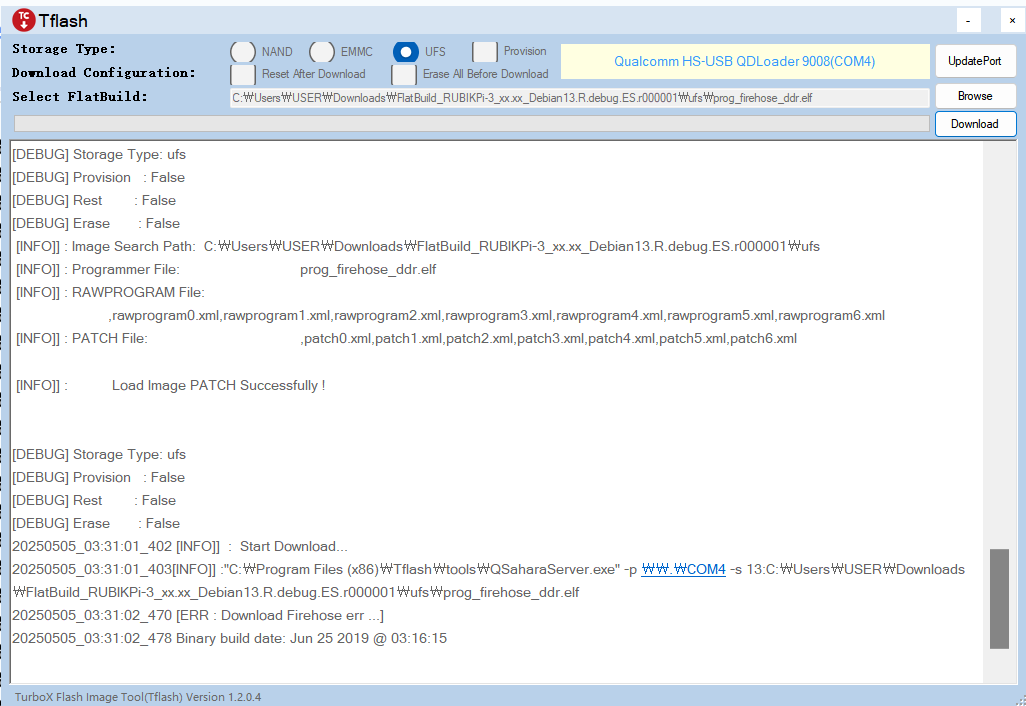Screen dimensions: 1026x706
Task: Click the 'Start Download...' log entry
Action: pyautogui.click(x=180, y=546)
